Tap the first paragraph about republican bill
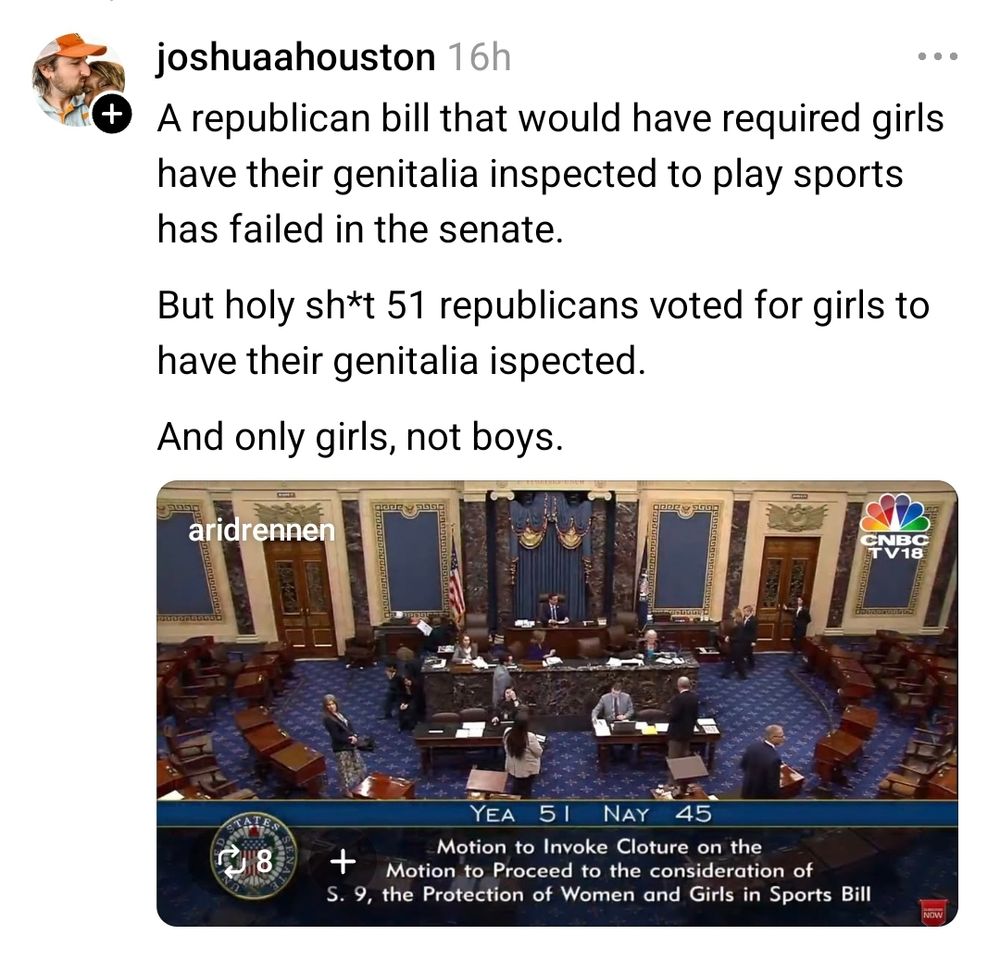1000x958 pixels. tap(550, 173)
